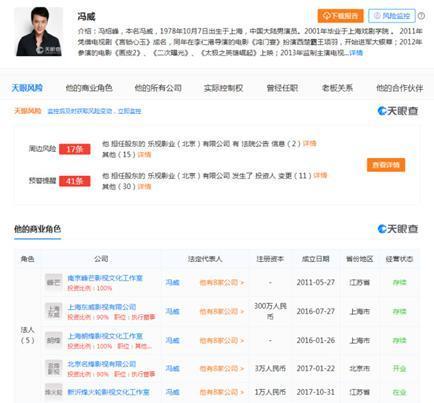Click the 立即监控 risk monitoring link
Image resolution: width=434 pixels, height=403 pixels.
[x=129, y=111]
